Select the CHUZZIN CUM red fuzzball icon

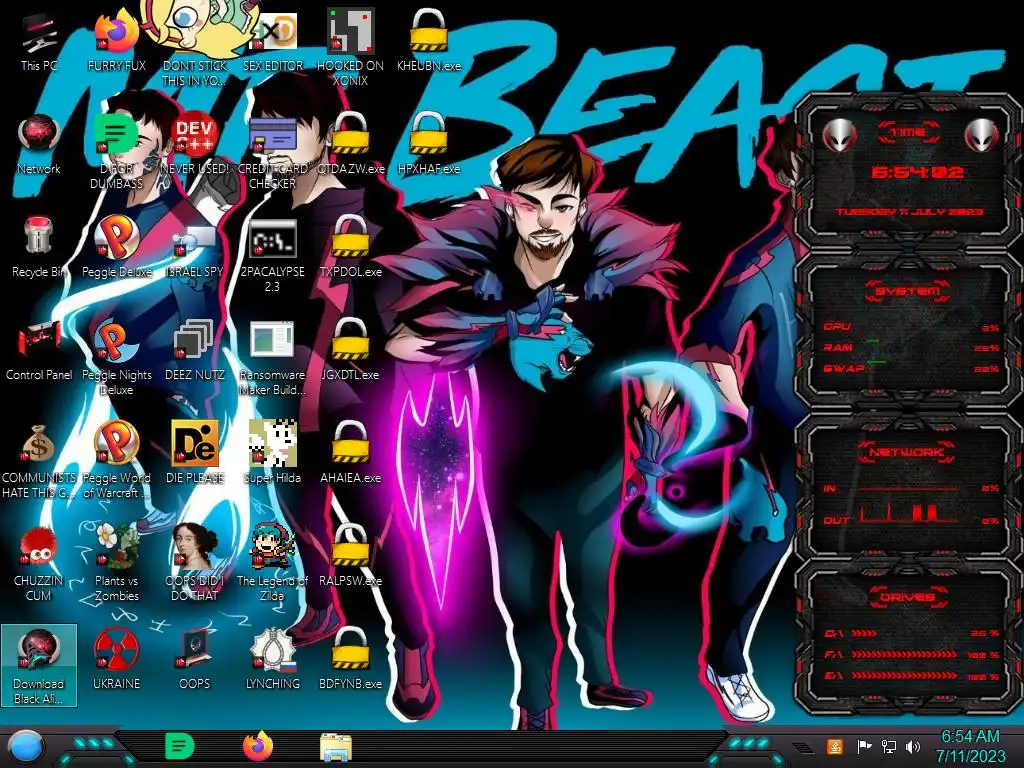point(39,563)
